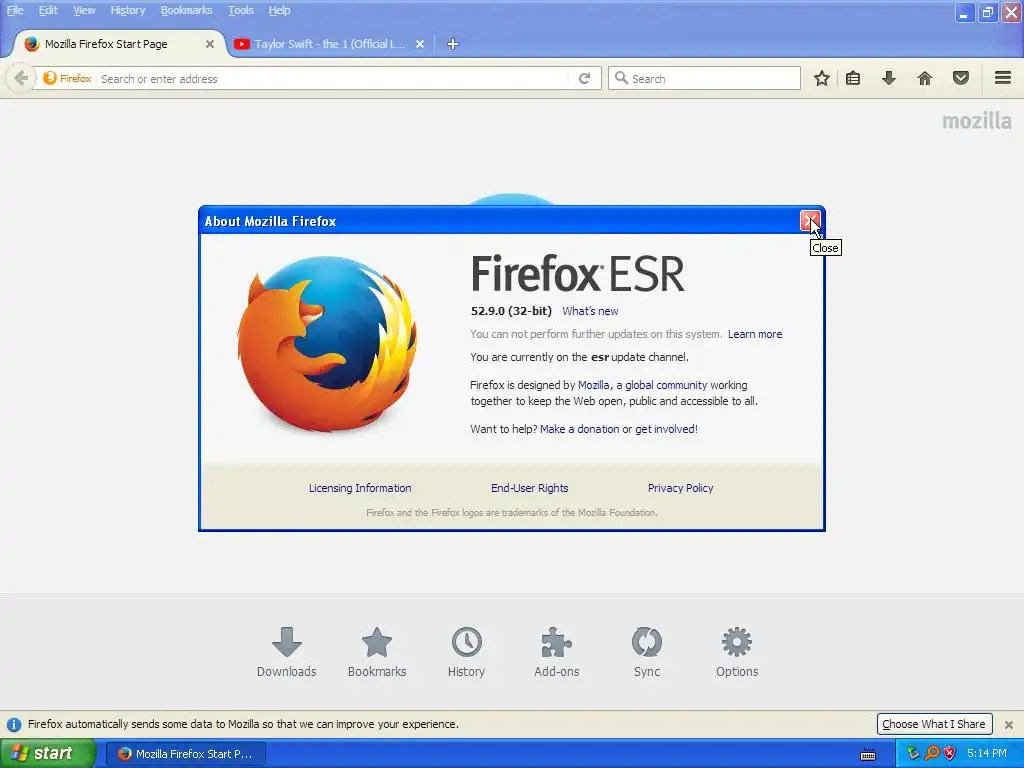1024x768 pixels.
Task: Switch to the Taylor Swift YouTube tab
Action: click(330, 44)
